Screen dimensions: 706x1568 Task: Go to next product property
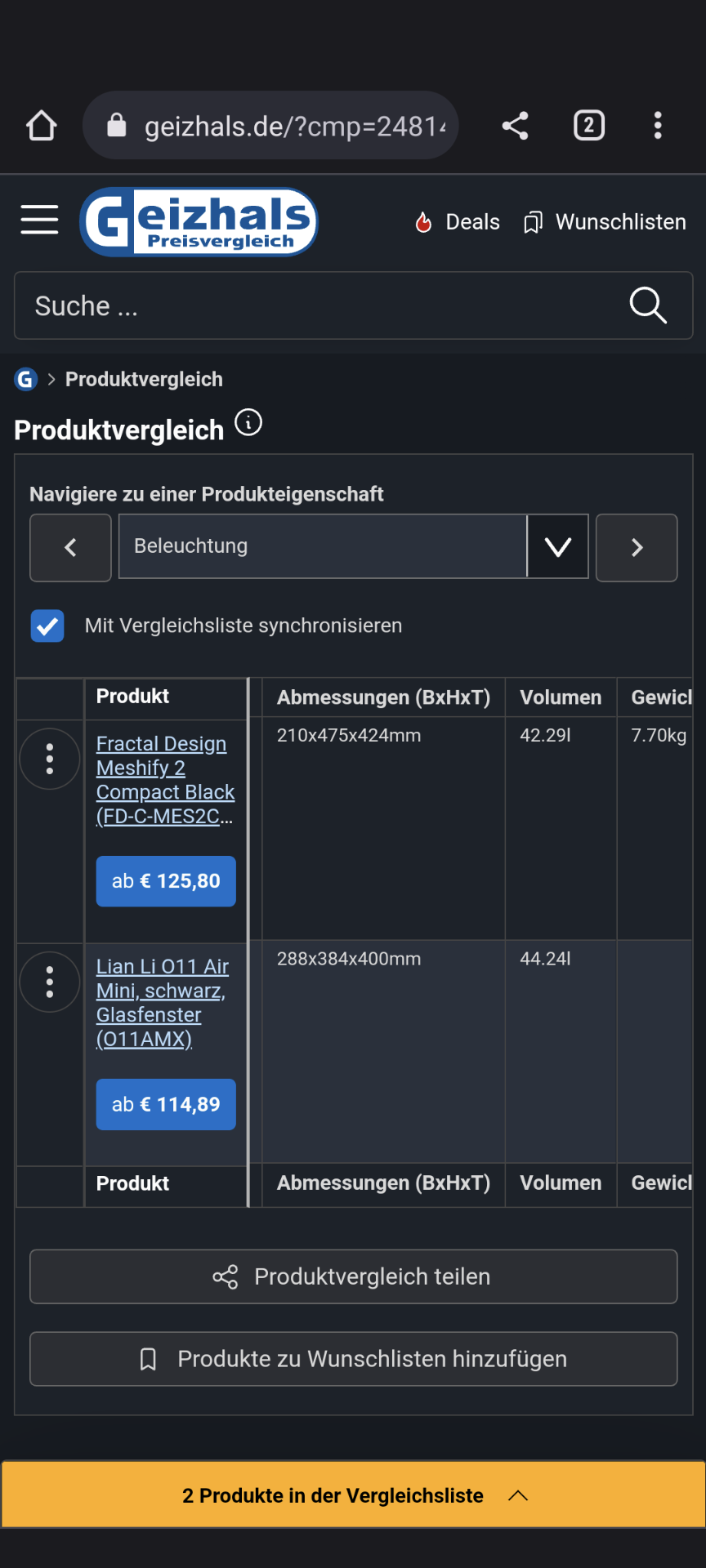[637, 547]
